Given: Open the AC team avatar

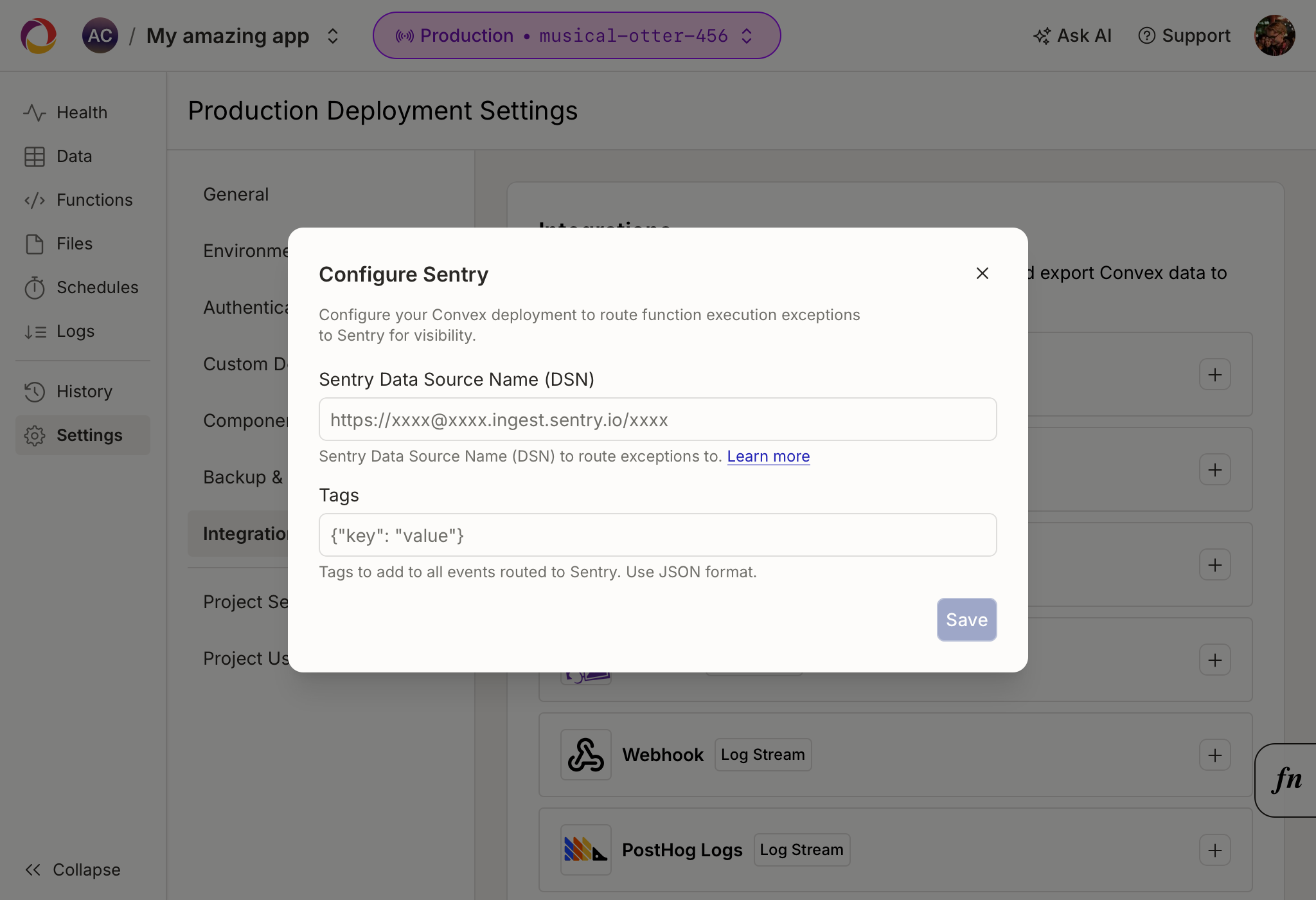Looking at the screenshot, I should [100, 35].
